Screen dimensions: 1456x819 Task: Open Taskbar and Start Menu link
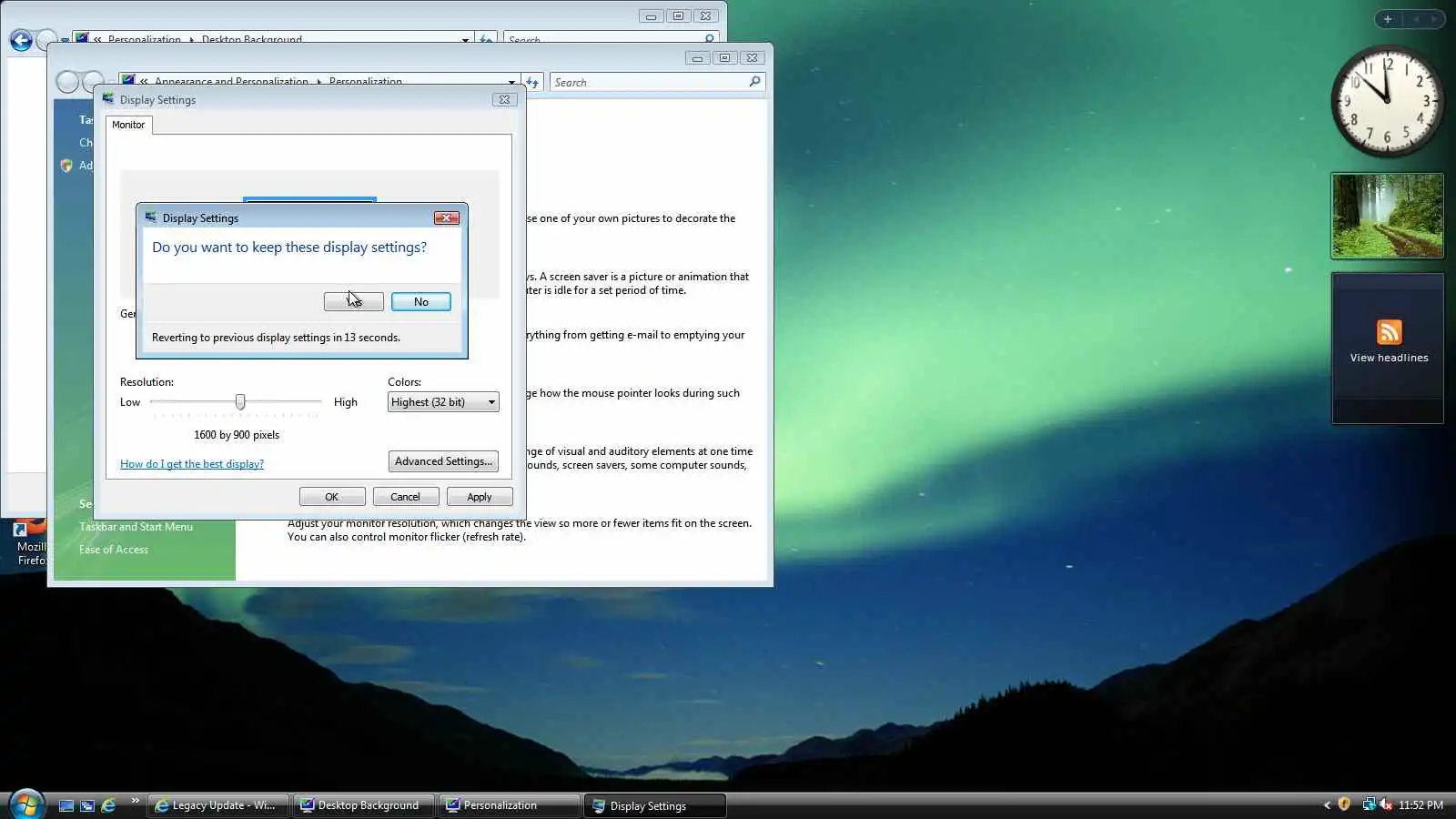(136, 527)
